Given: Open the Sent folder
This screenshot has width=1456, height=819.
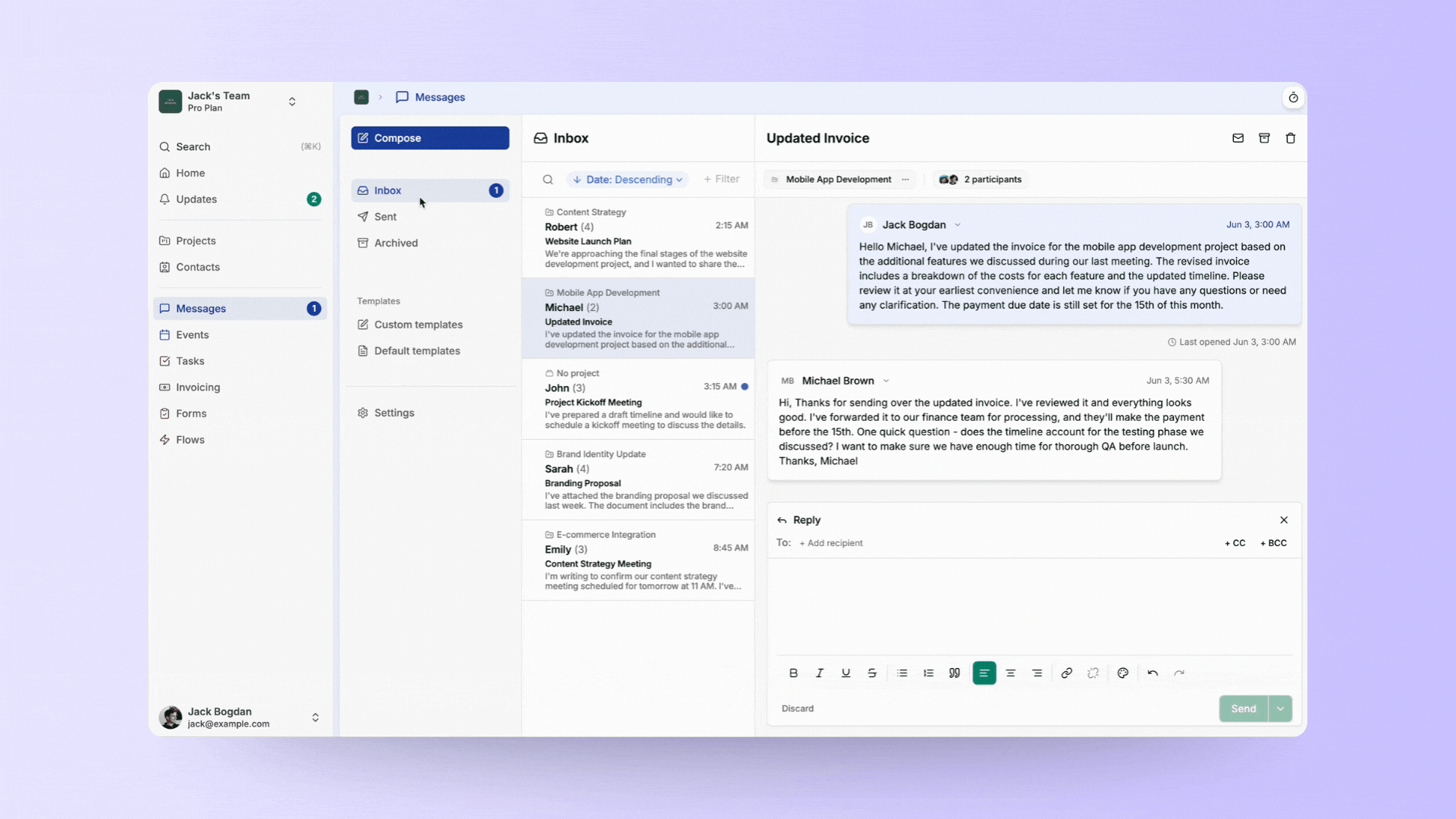Looking at the screenshot, I should (x=385, y=217).
